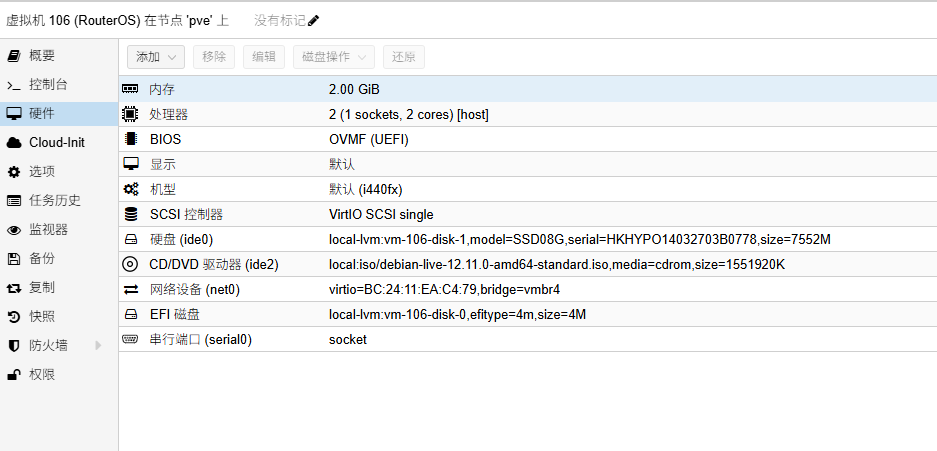937x451 pixels.
Task: Go to the 快照 snapshots section
Action: (42, 317)
